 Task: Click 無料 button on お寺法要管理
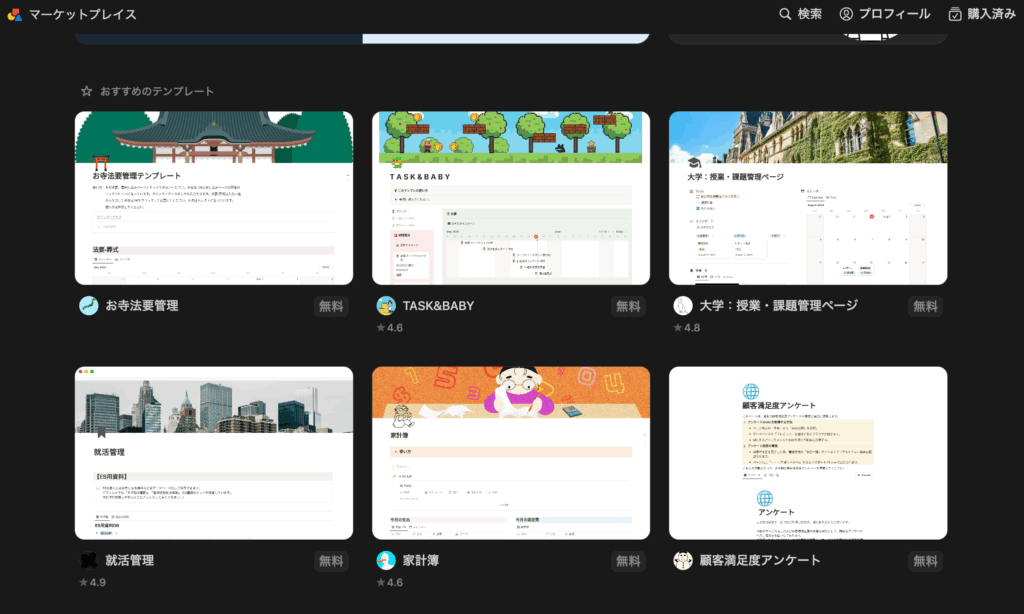331,307
